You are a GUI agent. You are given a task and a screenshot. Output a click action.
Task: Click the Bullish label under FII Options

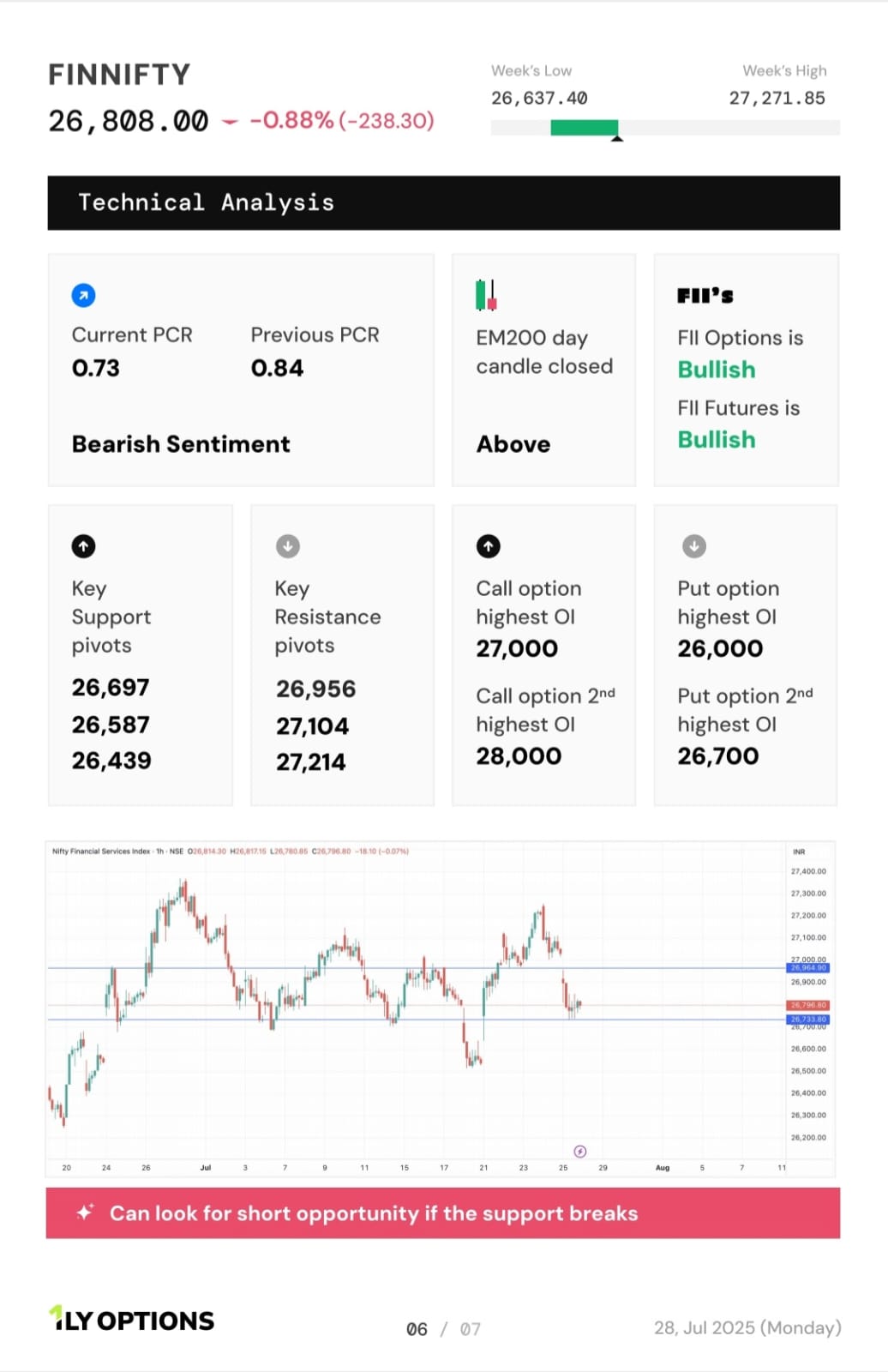click(717, 370)
